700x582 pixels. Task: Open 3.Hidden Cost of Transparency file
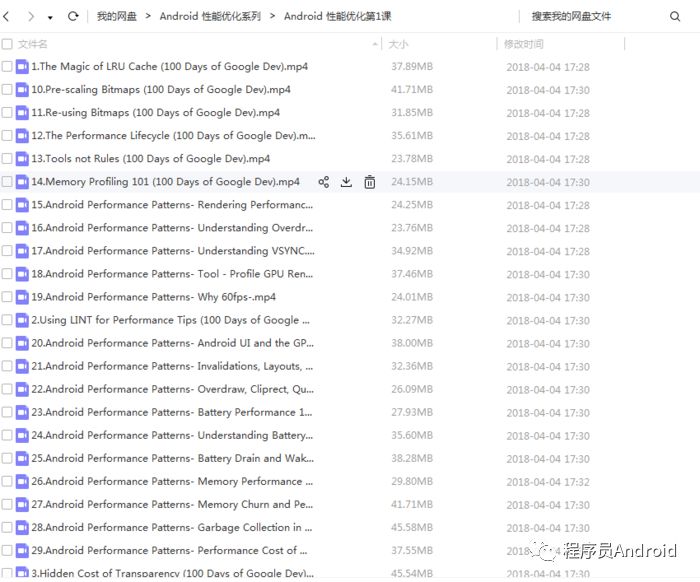172,573
